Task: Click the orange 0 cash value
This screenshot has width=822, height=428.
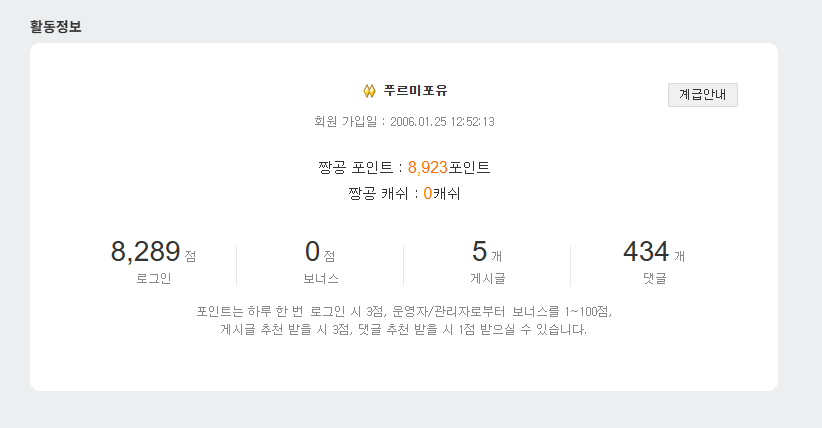Action: coord(428,193)
